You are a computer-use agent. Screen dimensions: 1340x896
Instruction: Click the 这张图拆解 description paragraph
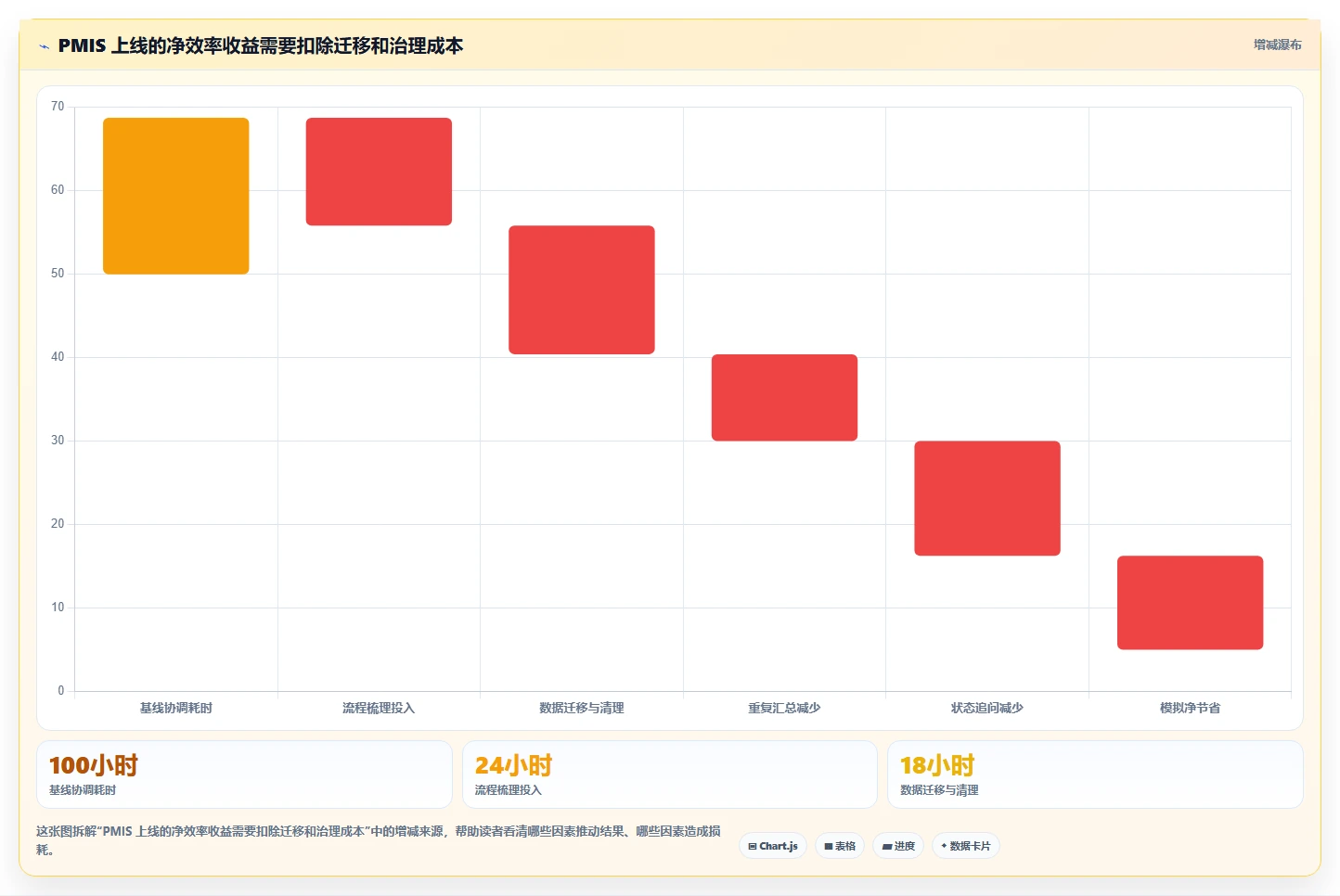tap(379, 840)
